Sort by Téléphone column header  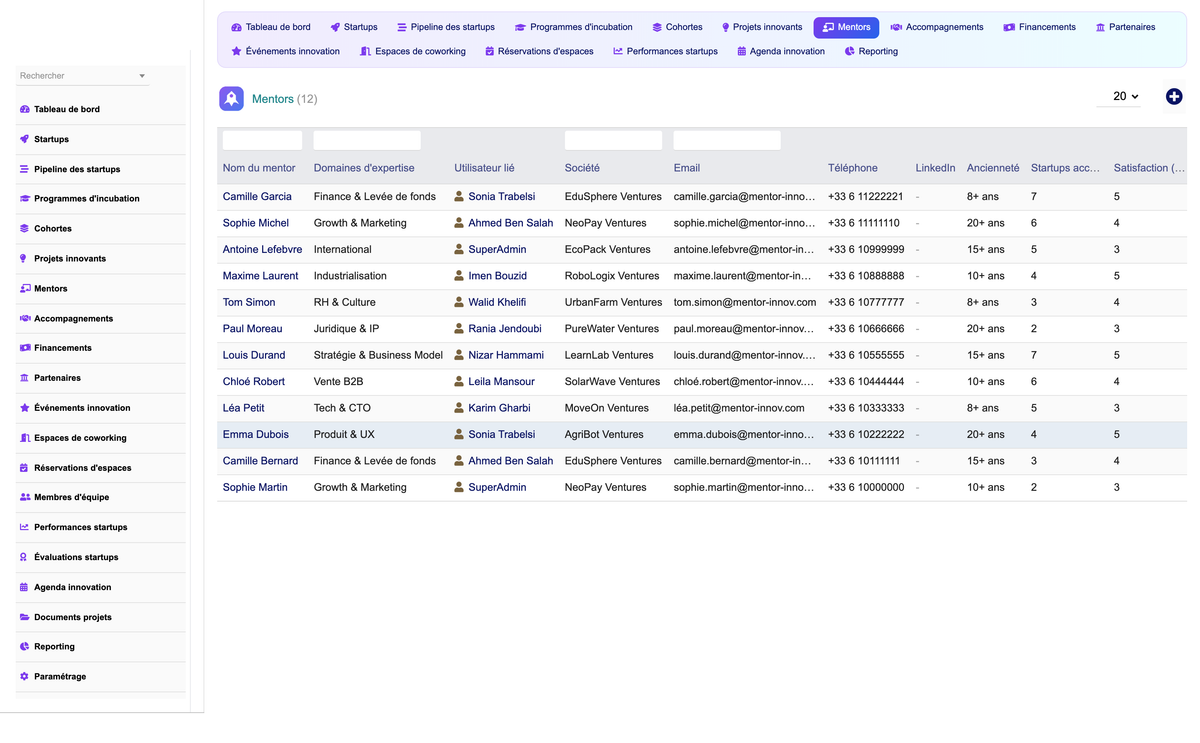pyautogui.click(x=853, y=168)
